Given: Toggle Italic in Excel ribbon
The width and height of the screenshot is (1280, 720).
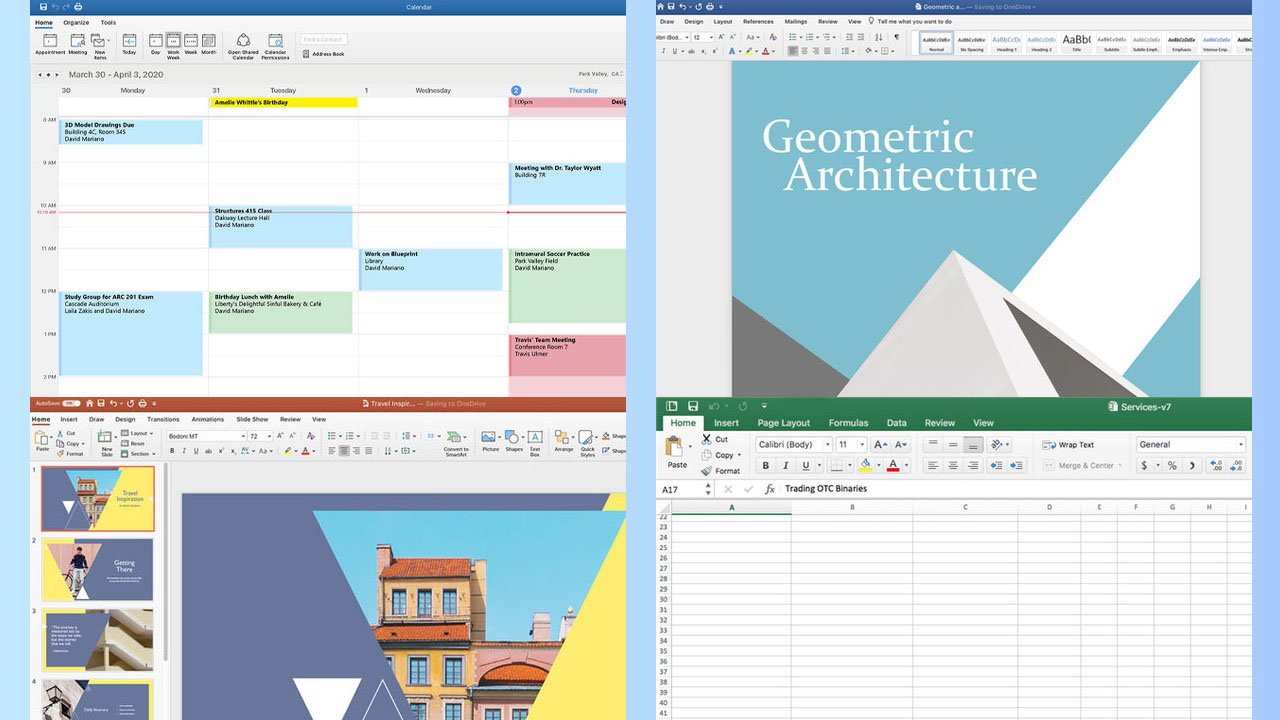Looking at the screenshot, I should pyautogui.click(x=784, y=466).
